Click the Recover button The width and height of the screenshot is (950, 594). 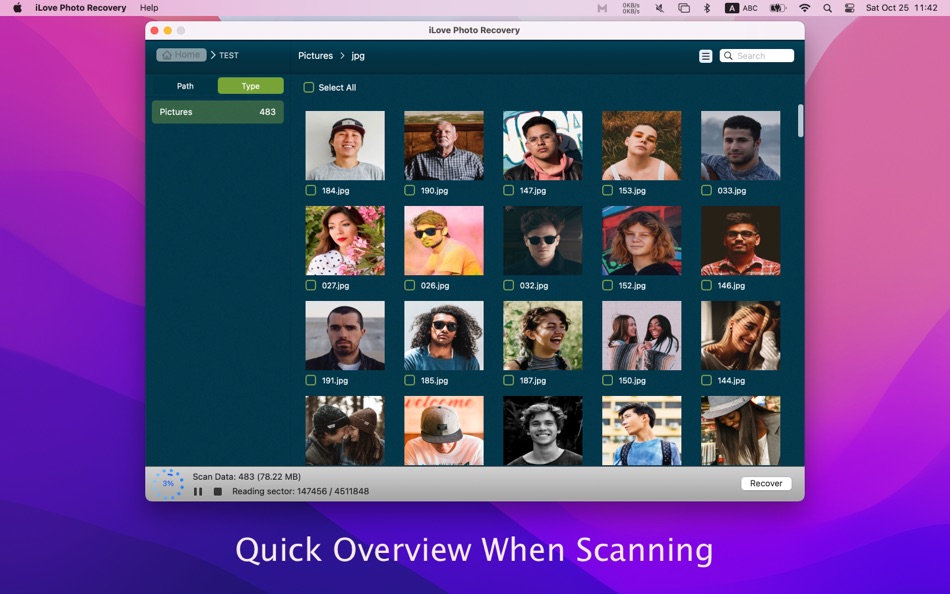[x=765, y=483]
